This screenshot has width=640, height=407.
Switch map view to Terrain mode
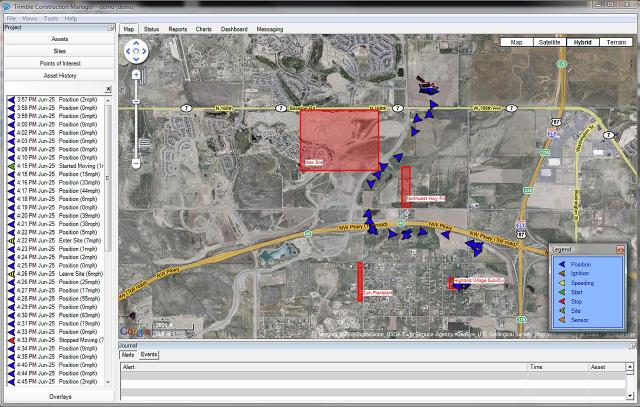pos(616,42)
